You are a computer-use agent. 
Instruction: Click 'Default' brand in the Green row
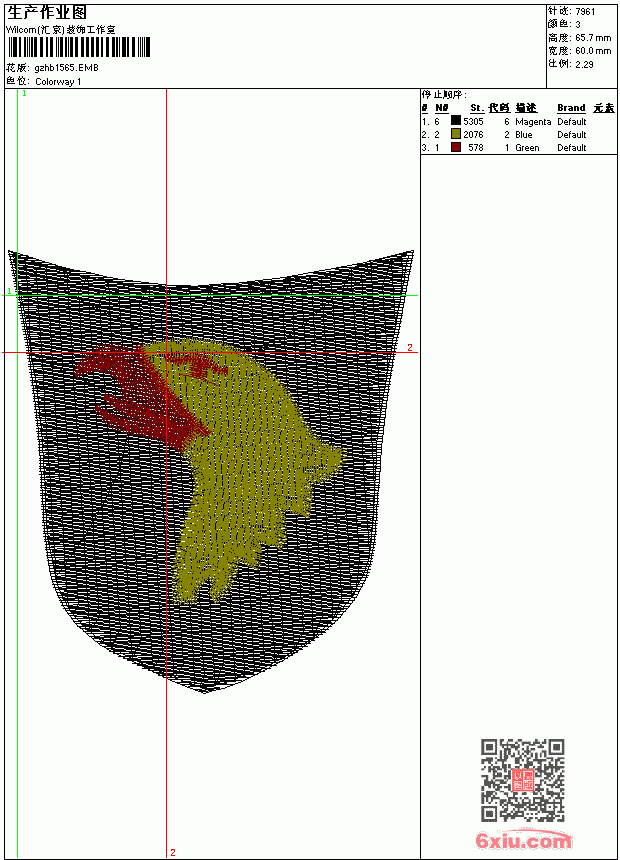tap(571, 148)
